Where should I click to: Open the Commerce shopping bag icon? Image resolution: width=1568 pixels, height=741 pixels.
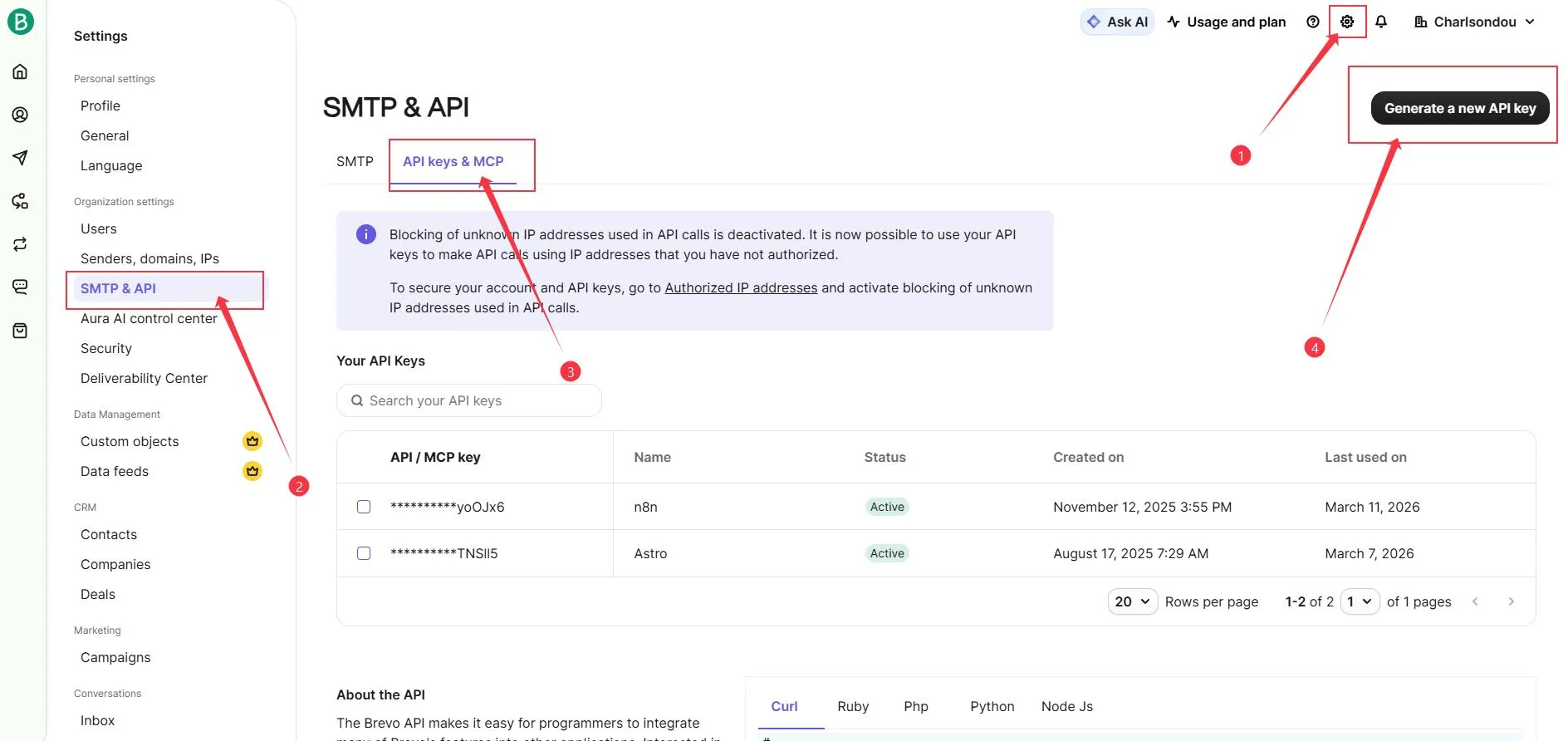[x=20, y=331]
